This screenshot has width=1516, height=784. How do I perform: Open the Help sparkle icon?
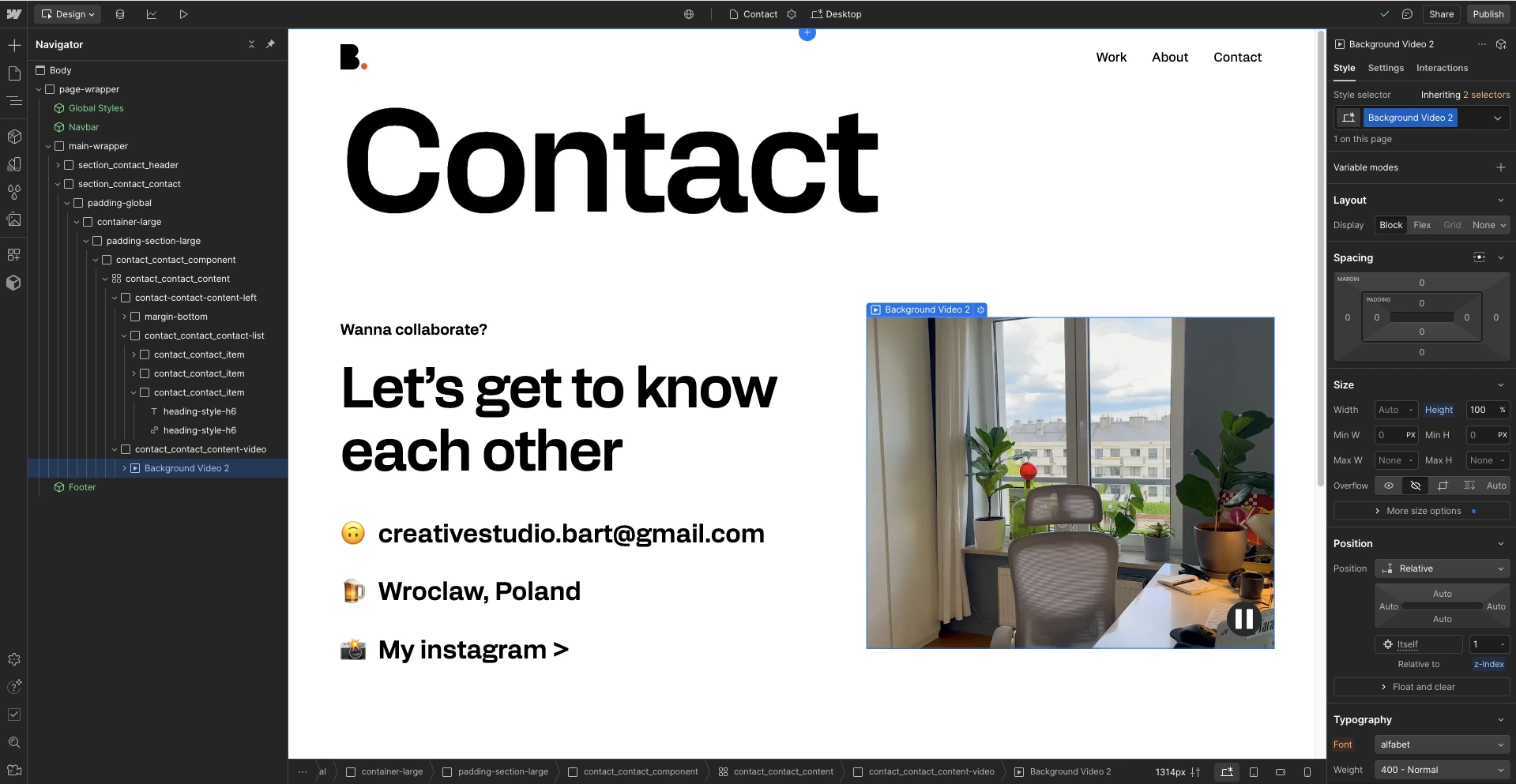click(14, 687)
